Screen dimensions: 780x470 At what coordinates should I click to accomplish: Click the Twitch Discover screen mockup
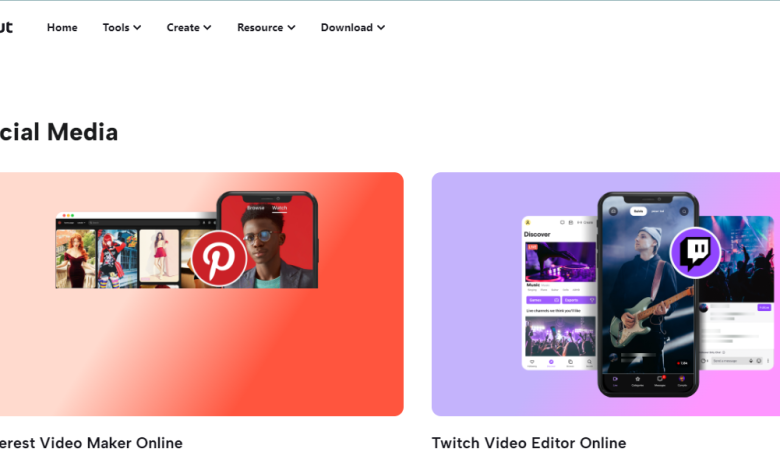click(559, 295)
